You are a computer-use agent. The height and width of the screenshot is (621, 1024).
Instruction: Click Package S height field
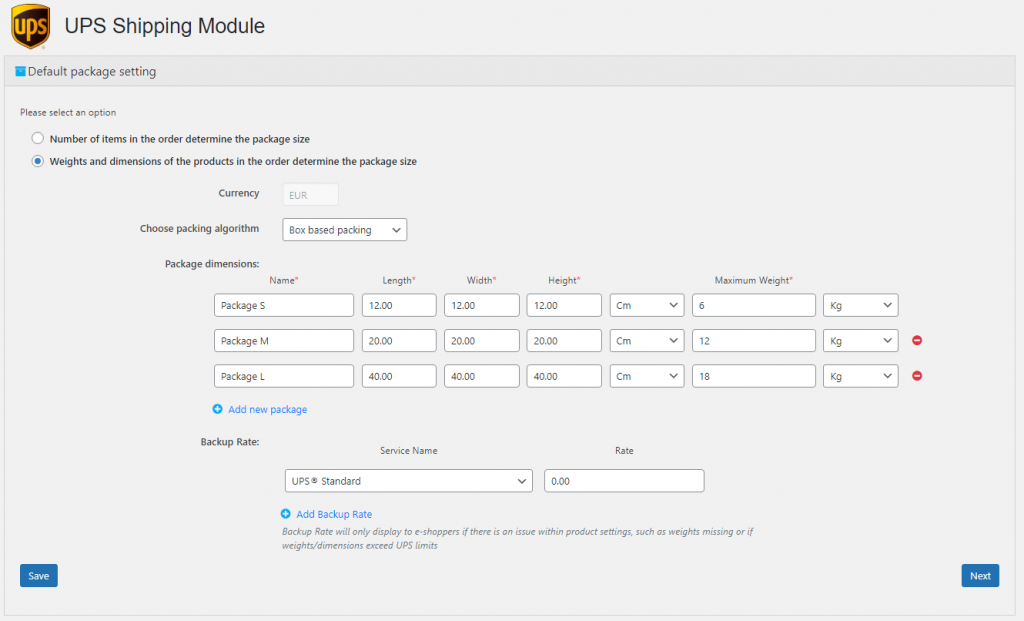coord(564,305)
